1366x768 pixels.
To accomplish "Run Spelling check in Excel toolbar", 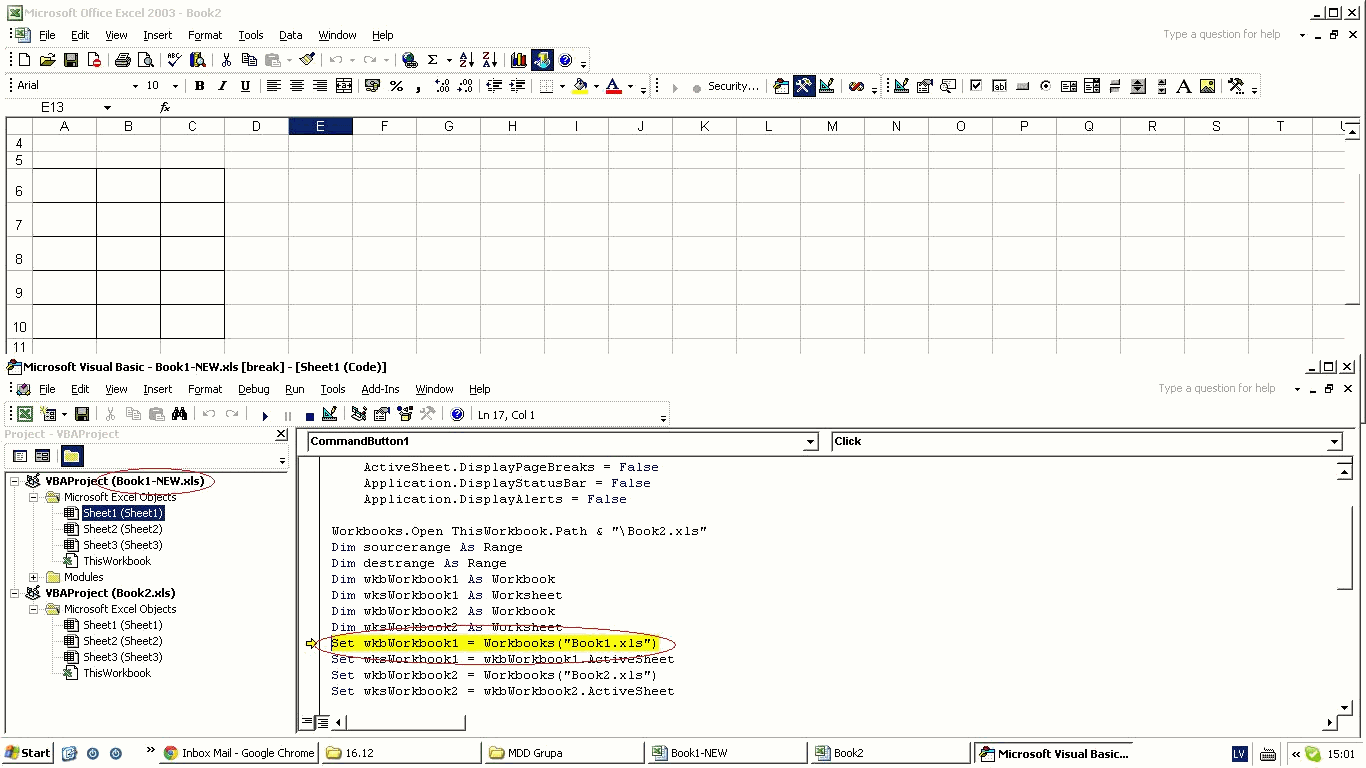I will tap(174, 60).
